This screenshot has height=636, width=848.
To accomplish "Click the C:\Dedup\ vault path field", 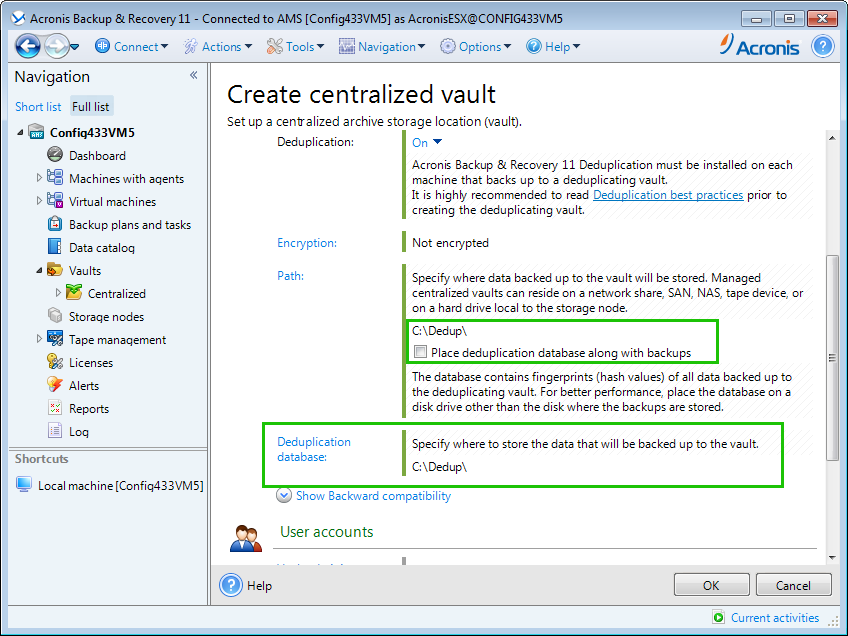I will 439,331.
